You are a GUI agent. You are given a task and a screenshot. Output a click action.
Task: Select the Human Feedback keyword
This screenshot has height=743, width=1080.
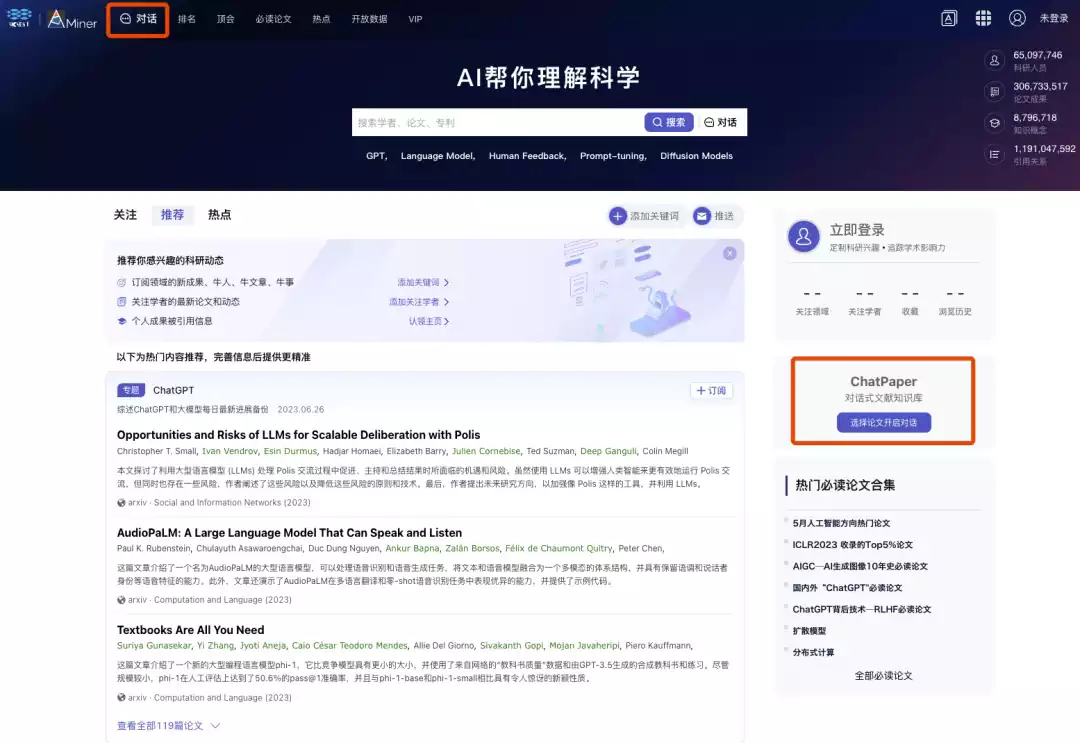(x=527, y=156)
